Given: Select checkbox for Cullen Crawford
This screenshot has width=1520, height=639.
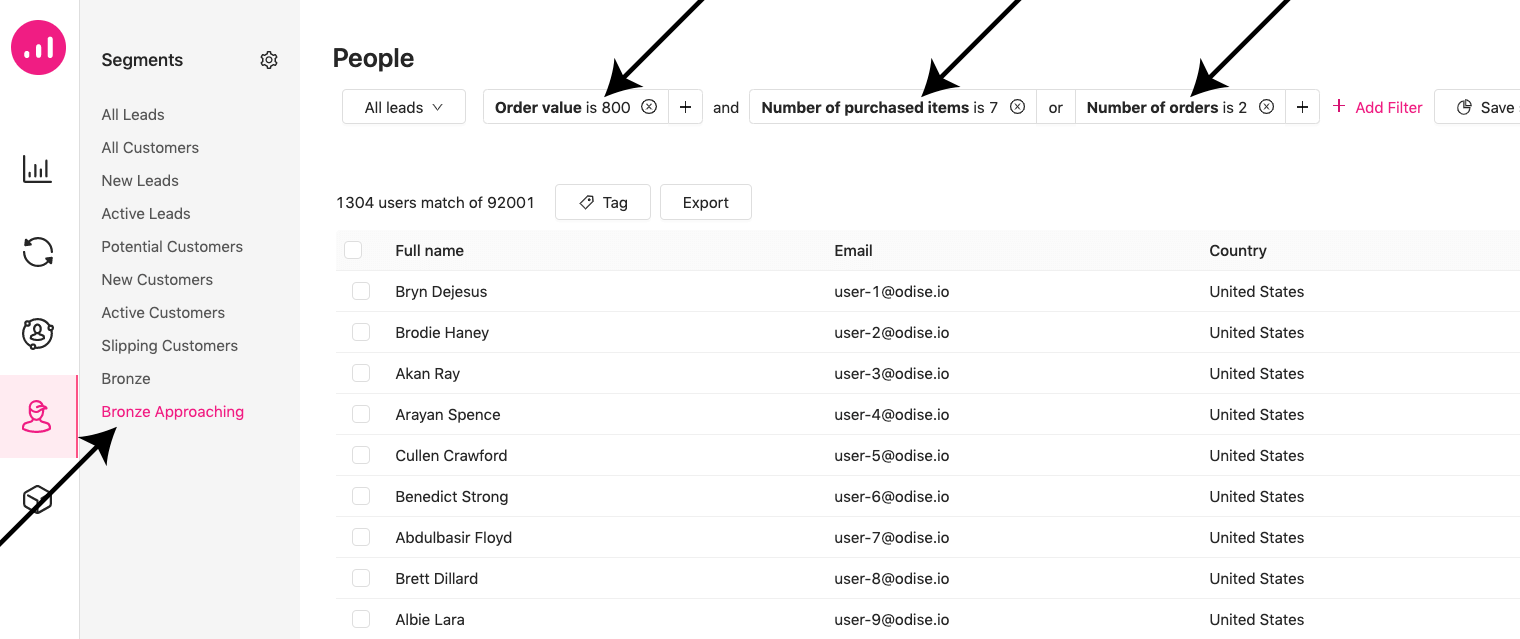Looking at the screenshot, I should 361,455.
